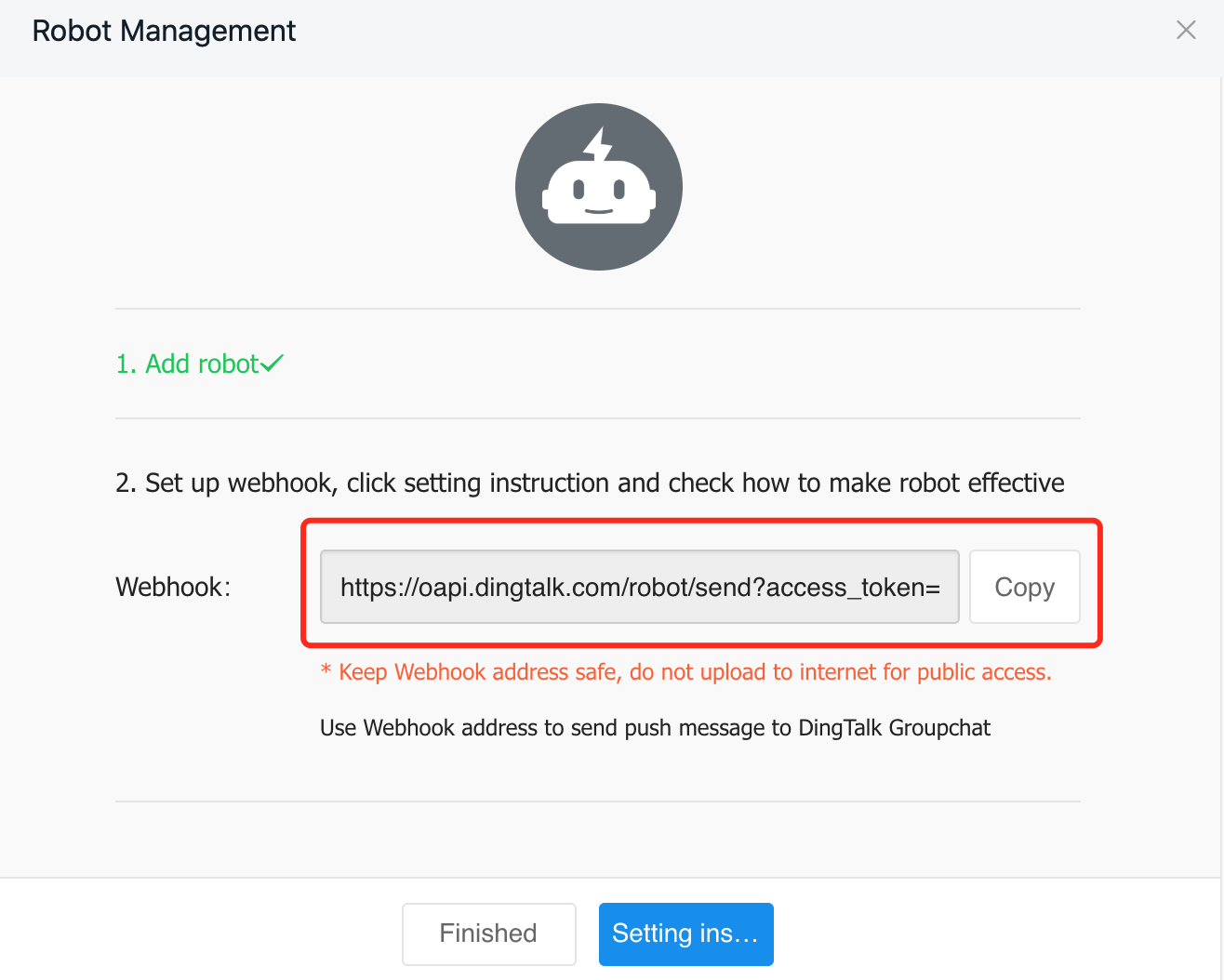Click the 'Use Webhook address to send push message' text
The image size is (1224, 980).
656,727
